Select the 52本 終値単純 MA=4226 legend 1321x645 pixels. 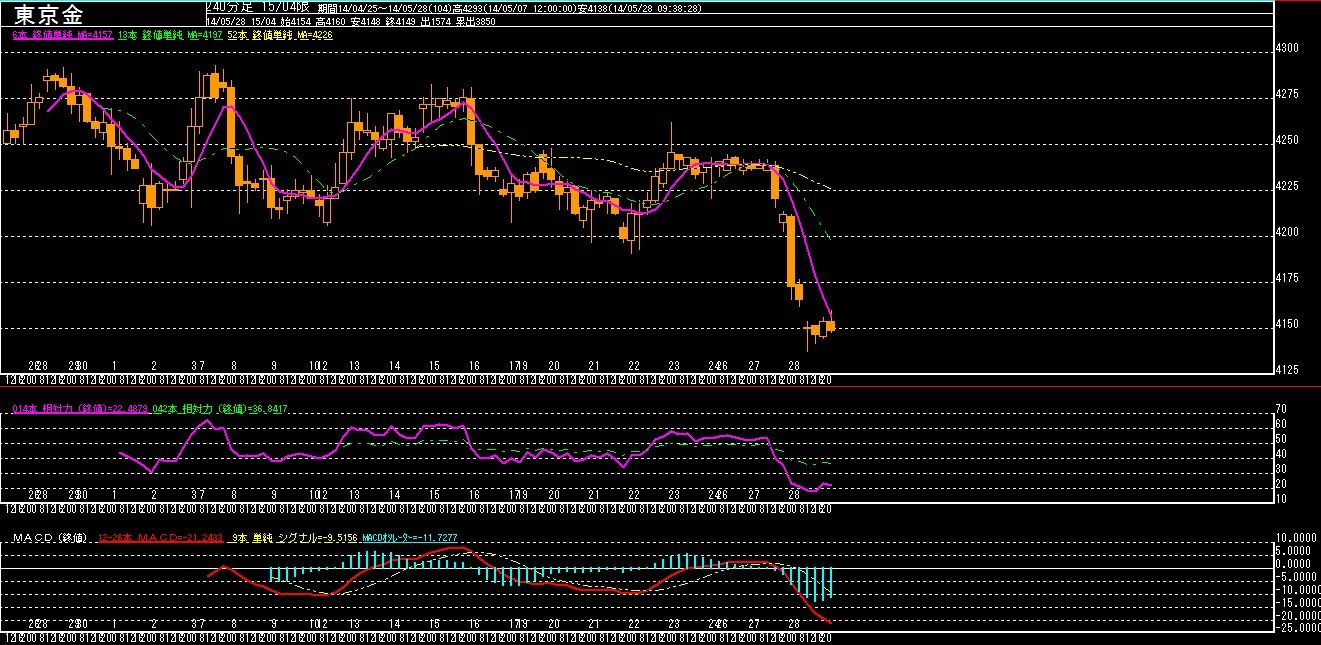280,35
